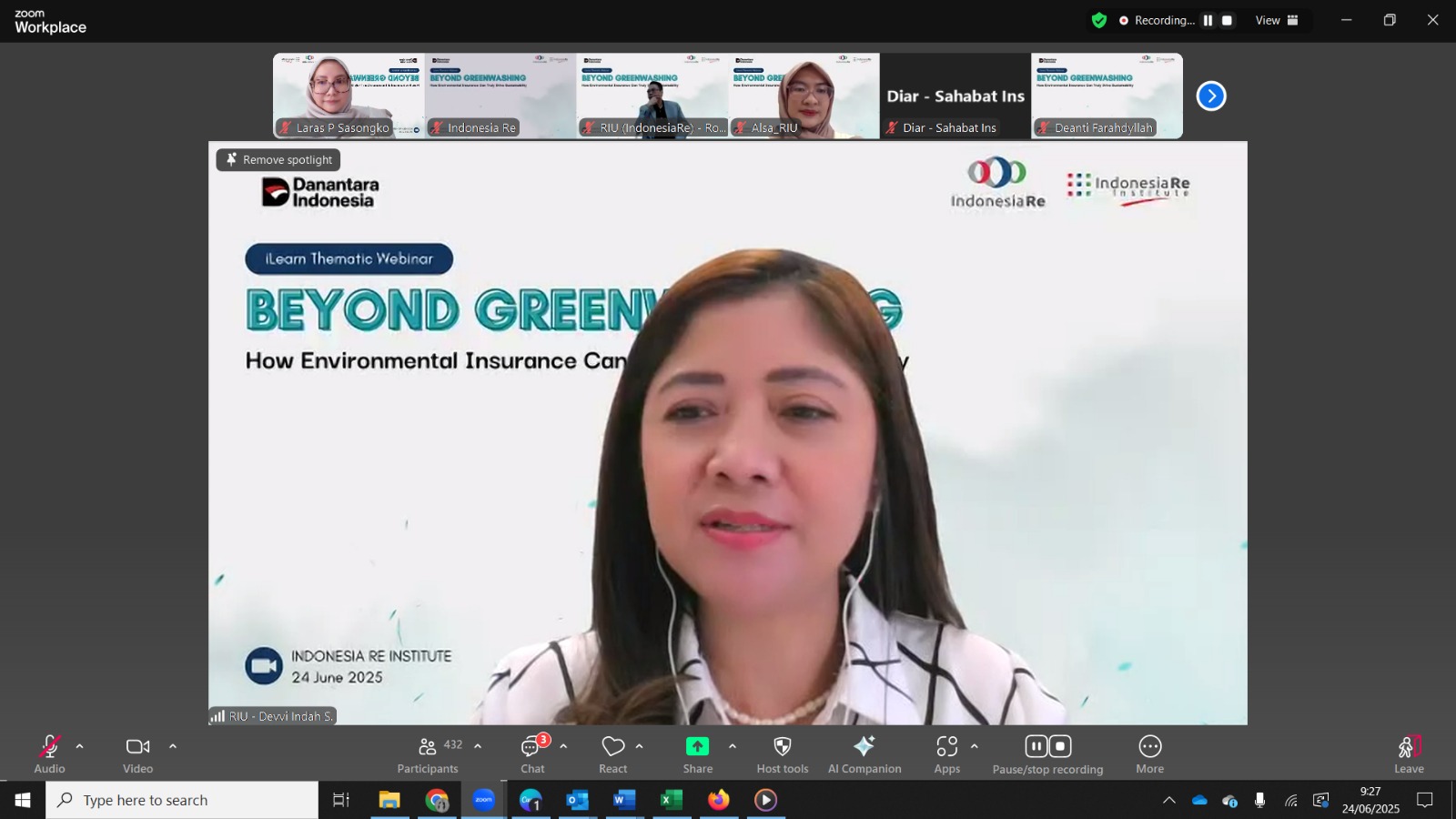Open the Apps panel
This screenshot has width=1456, height=819.
[x=947, y=755]
